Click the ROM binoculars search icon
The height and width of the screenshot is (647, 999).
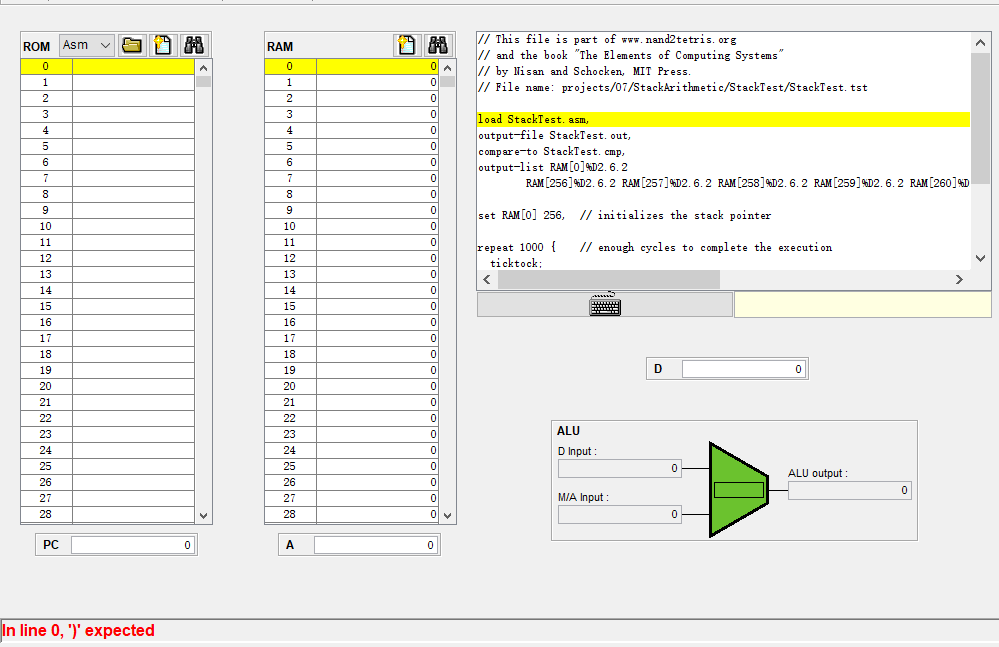coord(194,45)
